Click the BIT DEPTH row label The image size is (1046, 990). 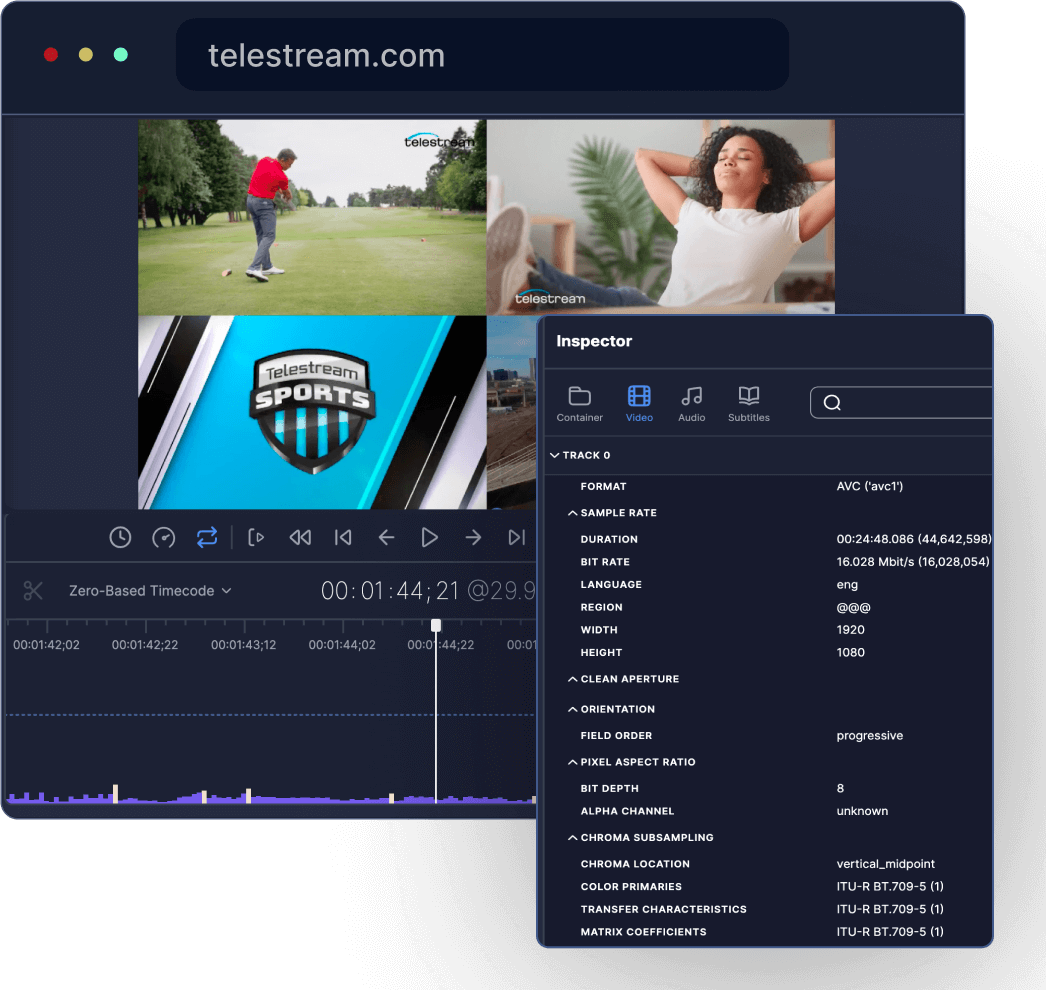610,789
